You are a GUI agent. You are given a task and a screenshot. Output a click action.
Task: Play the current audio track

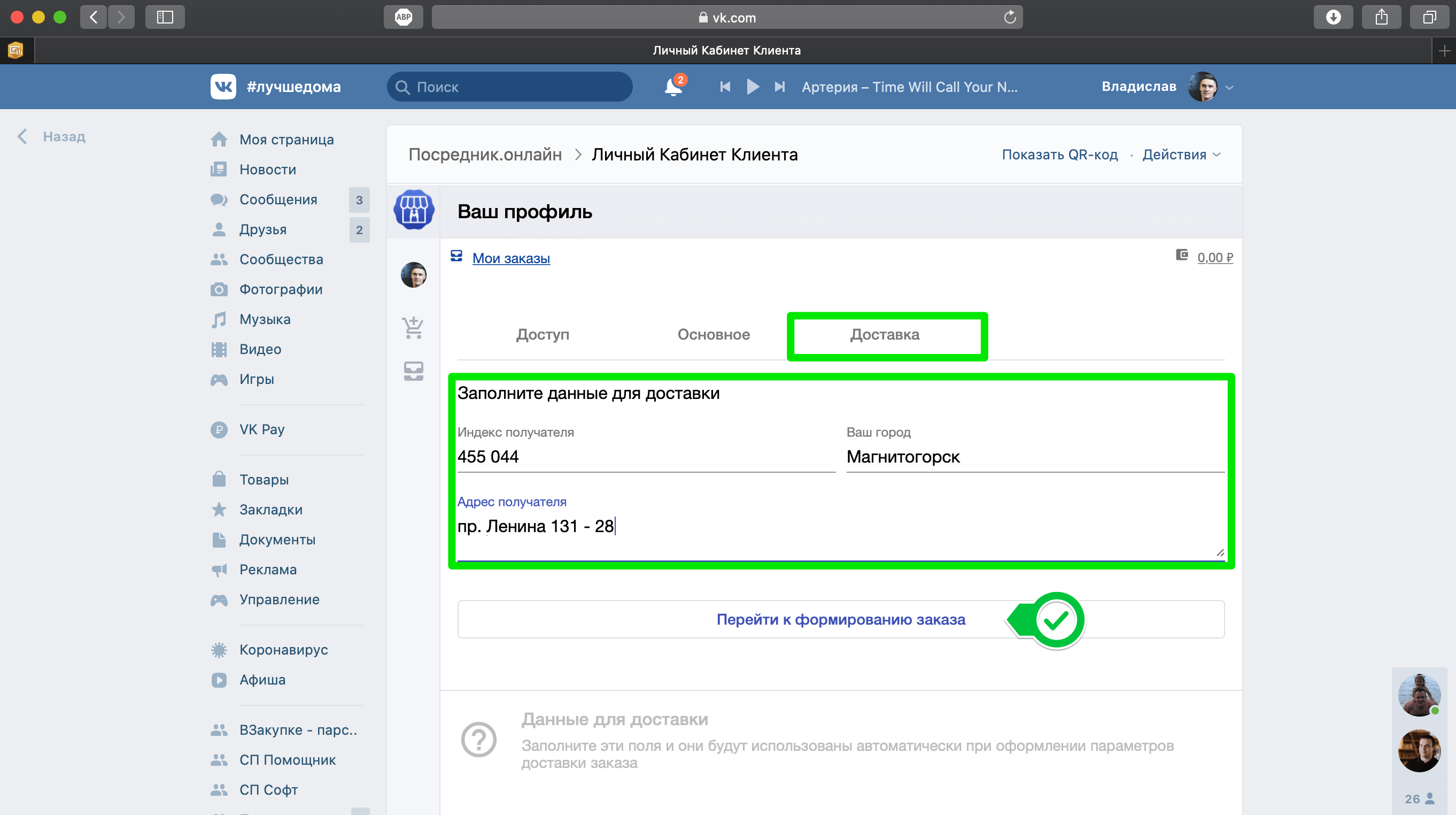752,87
